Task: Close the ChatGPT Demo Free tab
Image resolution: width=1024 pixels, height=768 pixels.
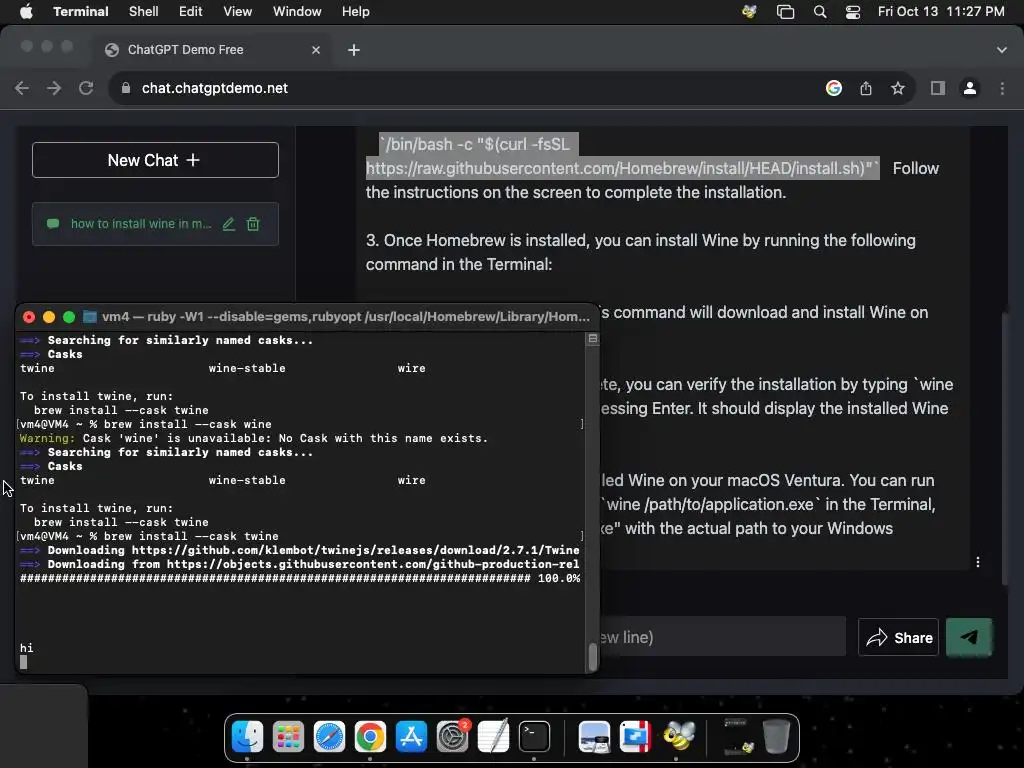Action: tap(316, 50)
